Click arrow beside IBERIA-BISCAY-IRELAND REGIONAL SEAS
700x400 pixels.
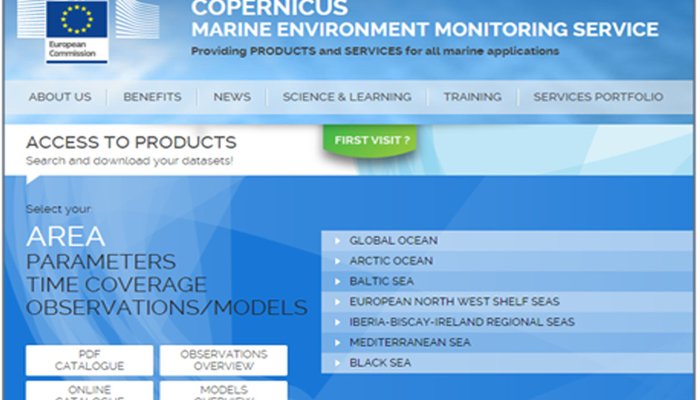[x=338, y=322]
